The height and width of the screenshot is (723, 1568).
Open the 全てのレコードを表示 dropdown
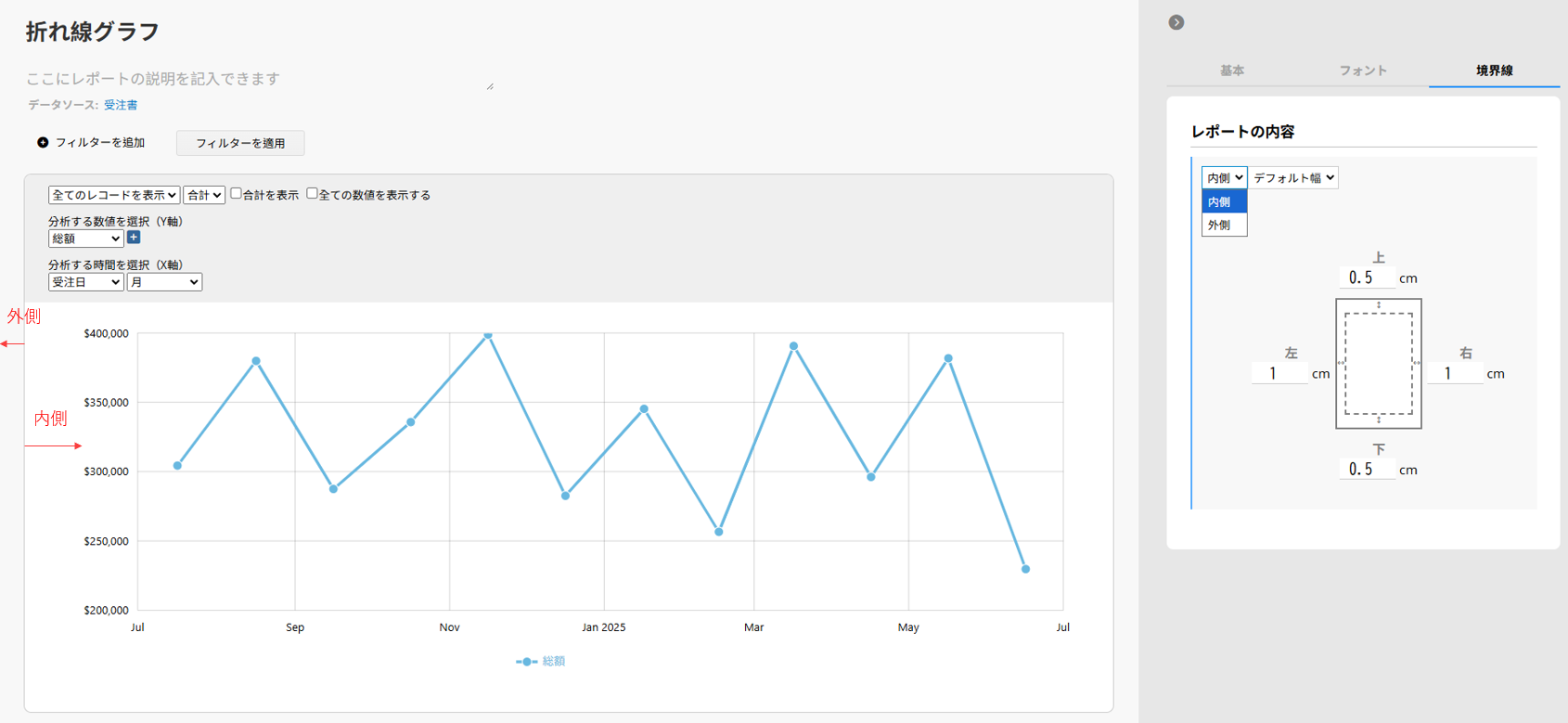click(113, 195)
